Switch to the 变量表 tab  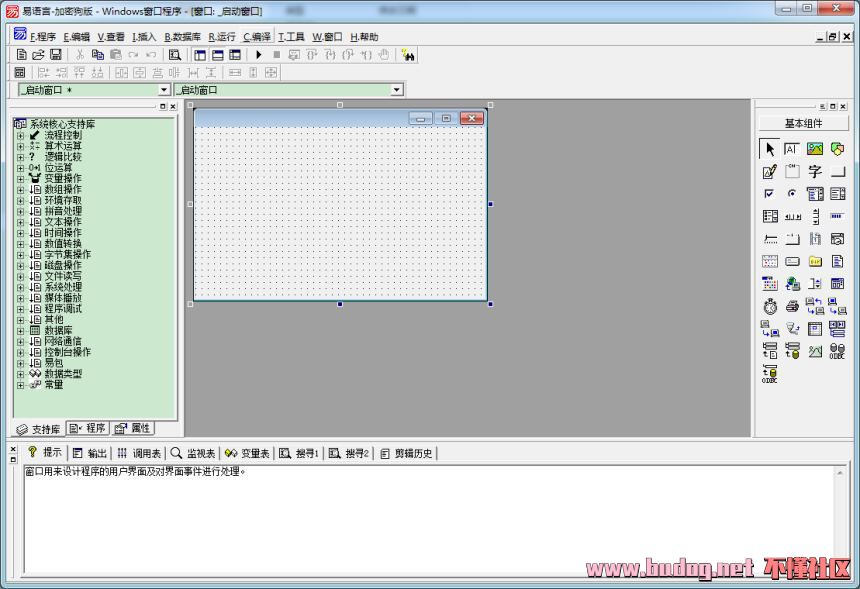(x=247, y=453)
